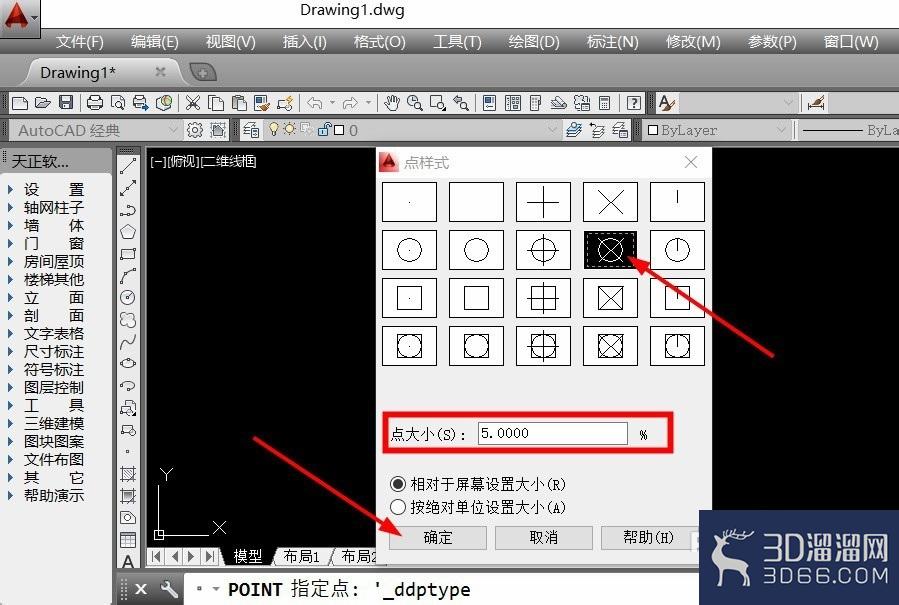The height and width of the screenshot is (605, 899).
Task: Select the Rectangle tool
Action: click(x=127, y=253)
